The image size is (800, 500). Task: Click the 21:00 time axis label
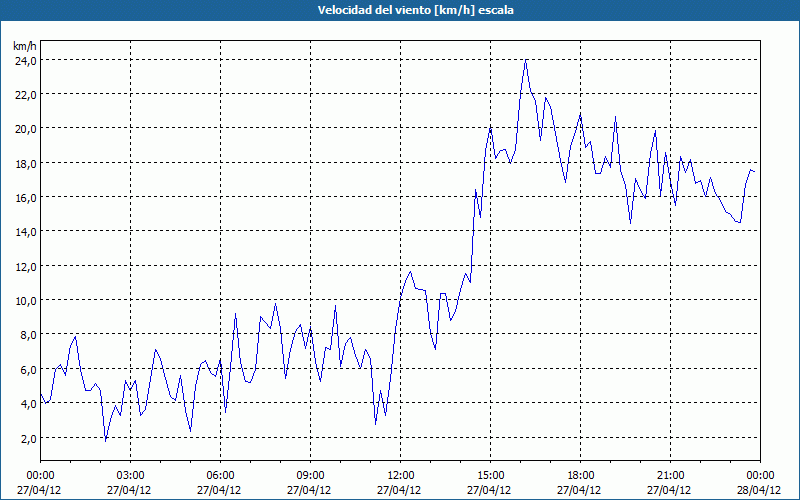[670, 476]
